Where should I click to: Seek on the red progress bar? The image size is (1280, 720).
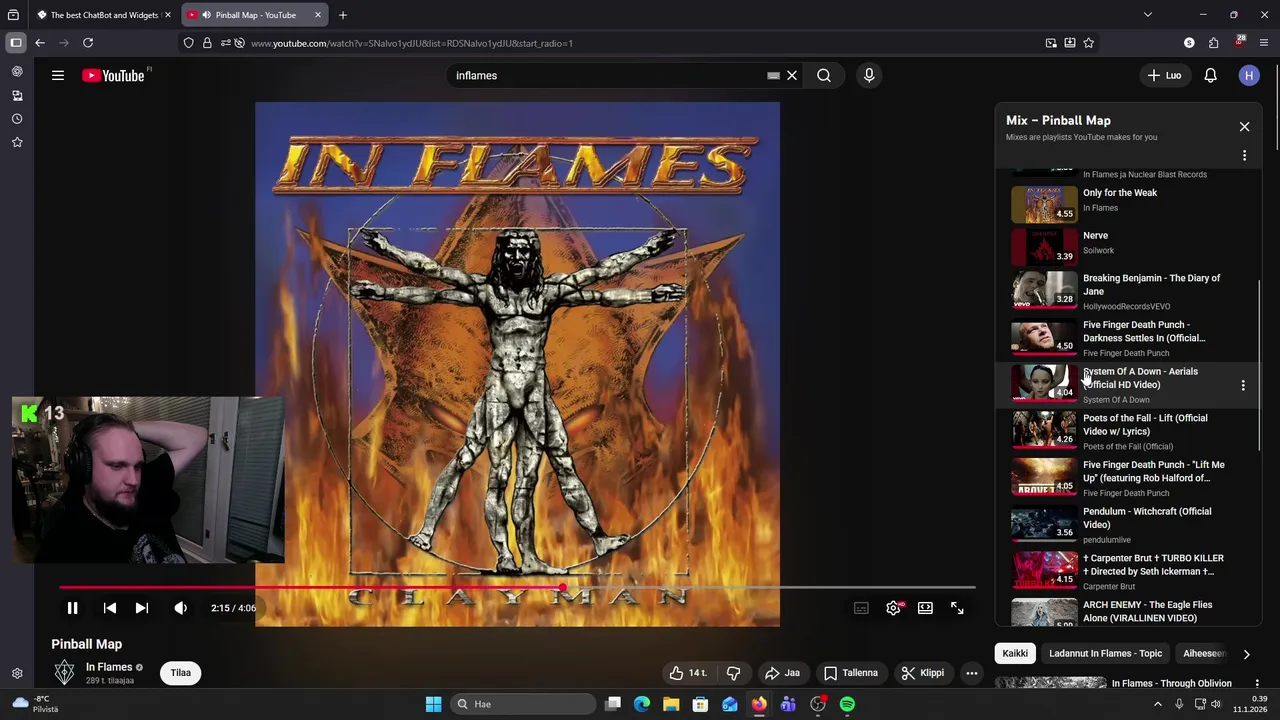coord(517,588)
